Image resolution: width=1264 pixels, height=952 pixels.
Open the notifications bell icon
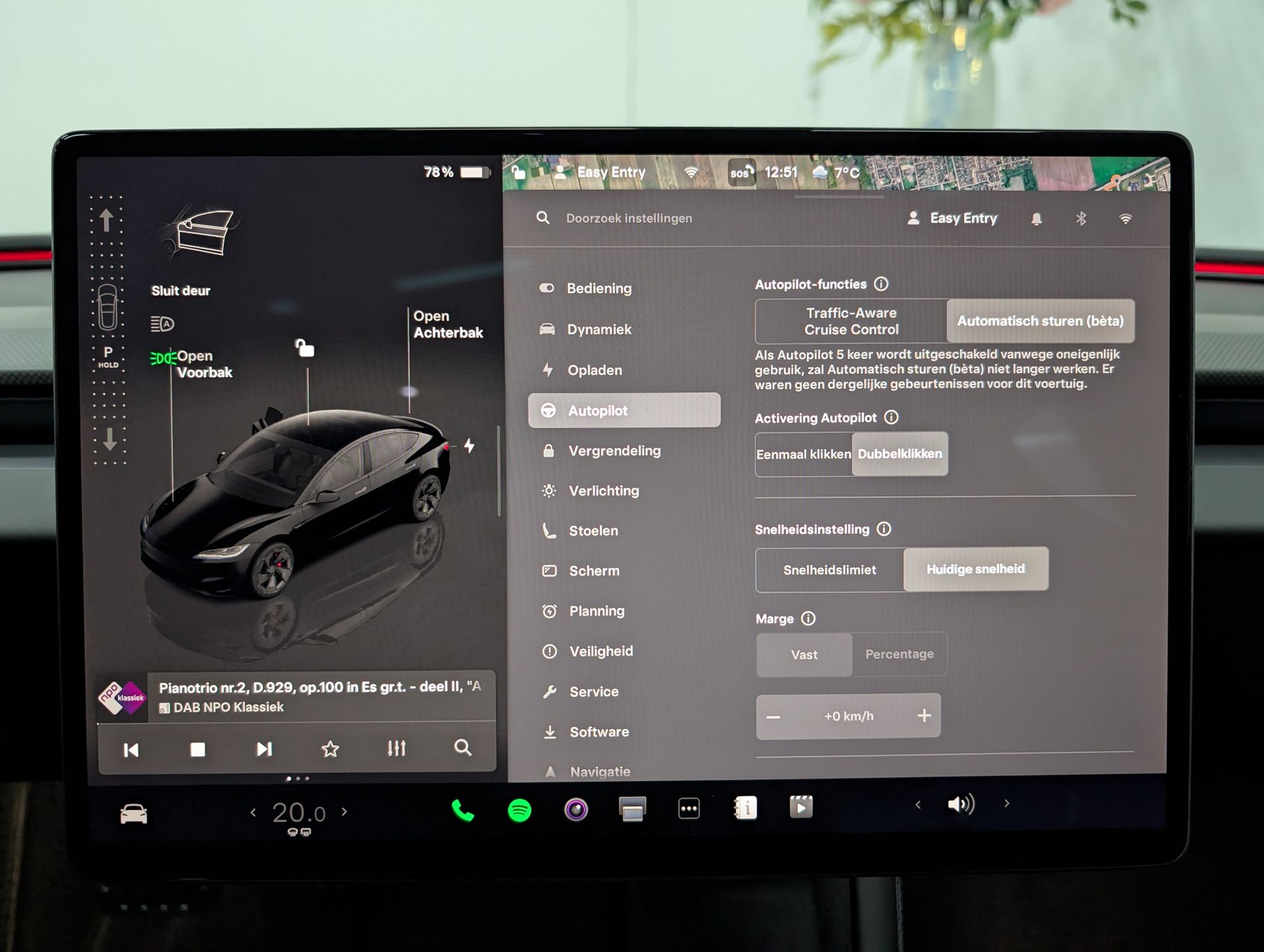coord(1036,219)
